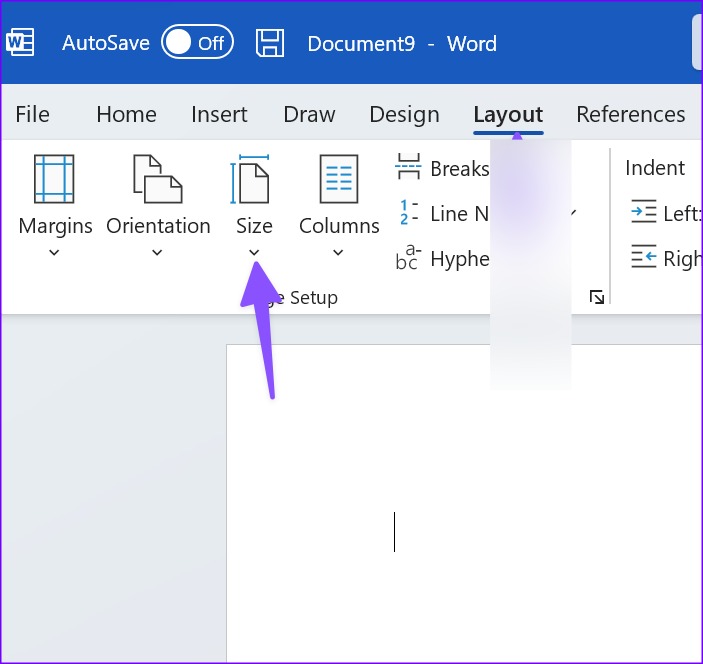This screenshot has width=703, height=664.
Task: Open the Page Setup dialog launcher
Action: click(597, 297)
